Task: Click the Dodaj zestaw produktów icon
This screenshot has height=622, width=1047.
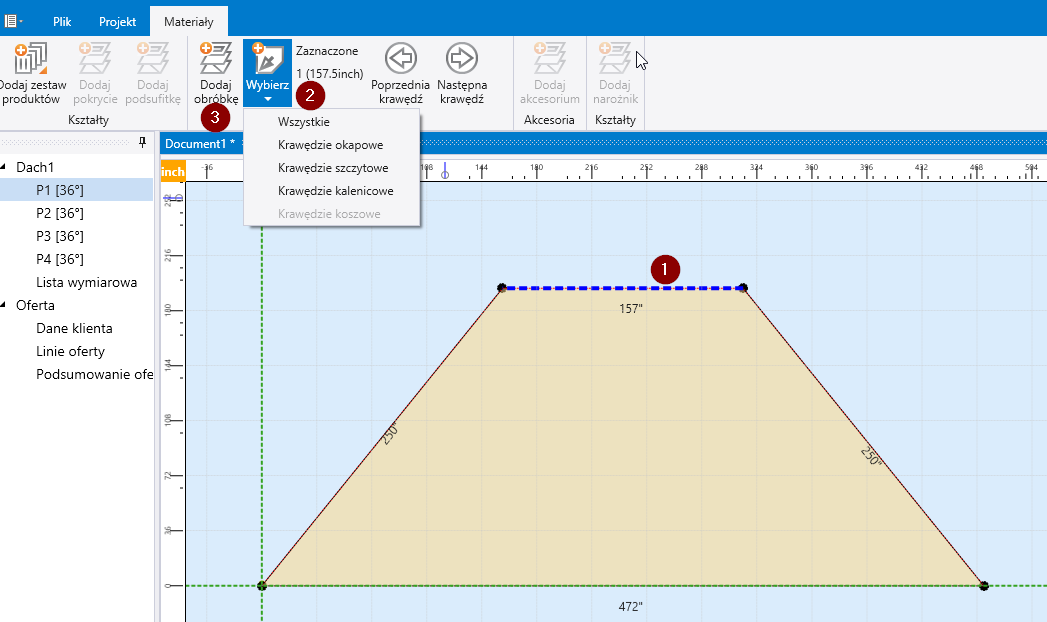Action: [30, 58]
